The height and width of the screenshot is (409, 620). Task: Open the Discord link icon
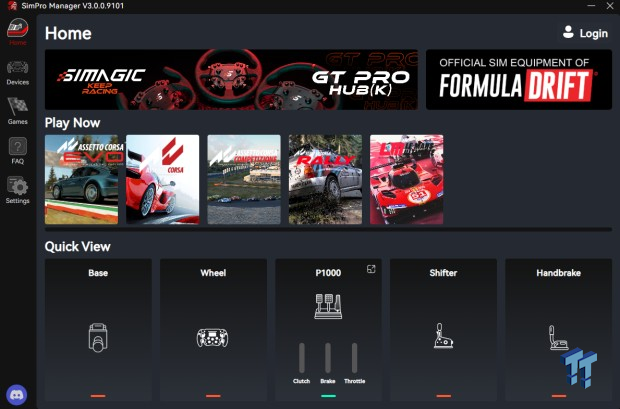tap(17, 395)
